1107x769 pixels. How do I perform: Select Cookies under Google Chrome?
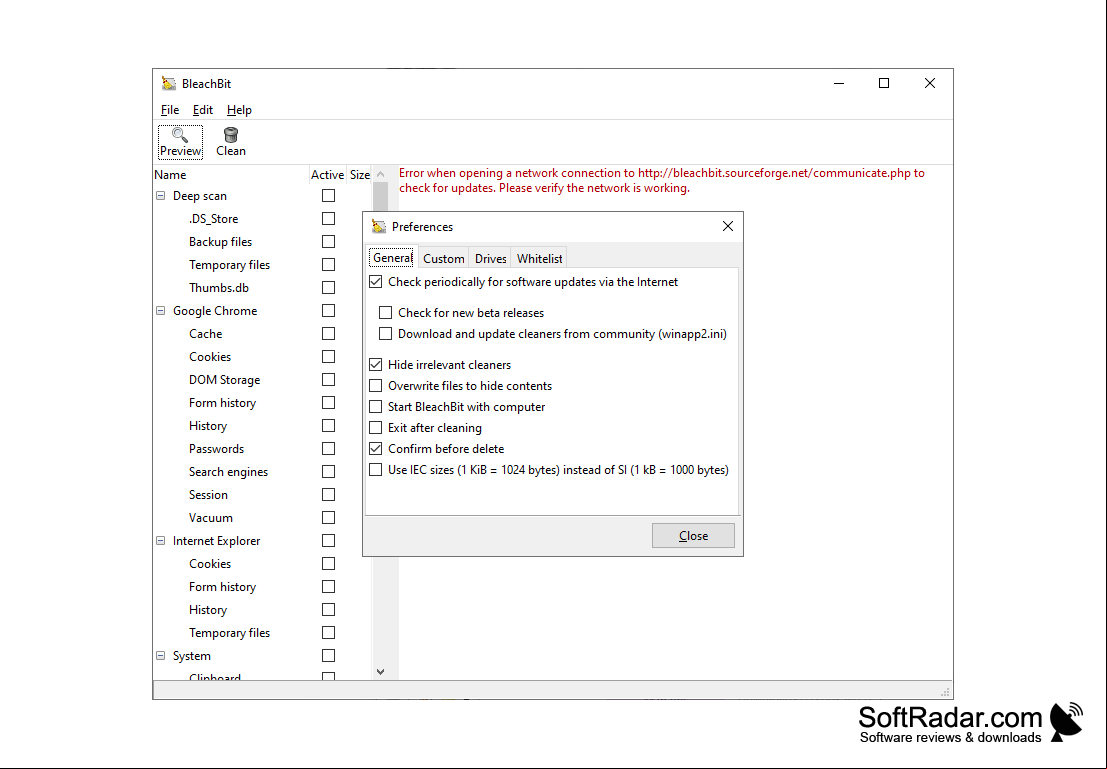click(x=210, y=357)
